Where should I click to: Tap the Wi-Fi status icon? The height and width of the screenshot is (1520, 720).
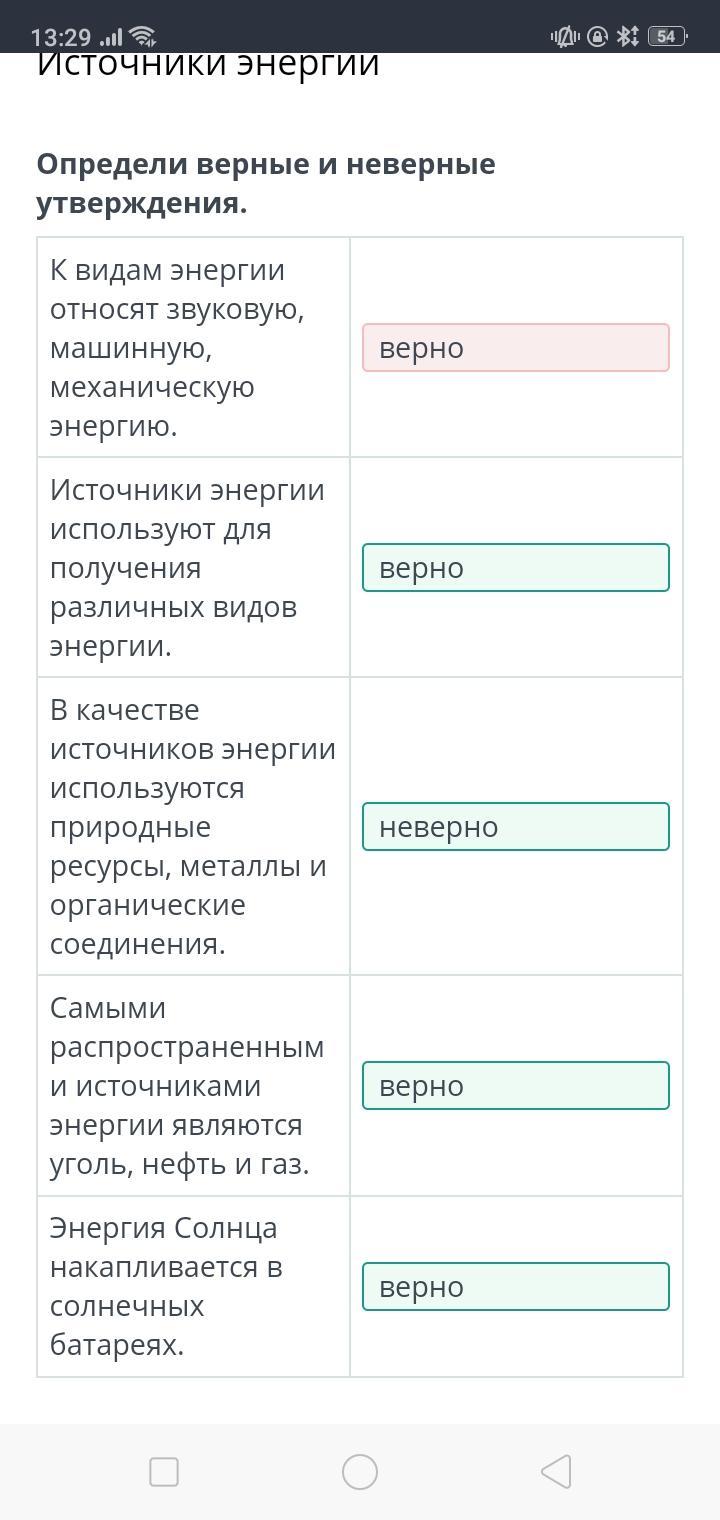point(143,37)
